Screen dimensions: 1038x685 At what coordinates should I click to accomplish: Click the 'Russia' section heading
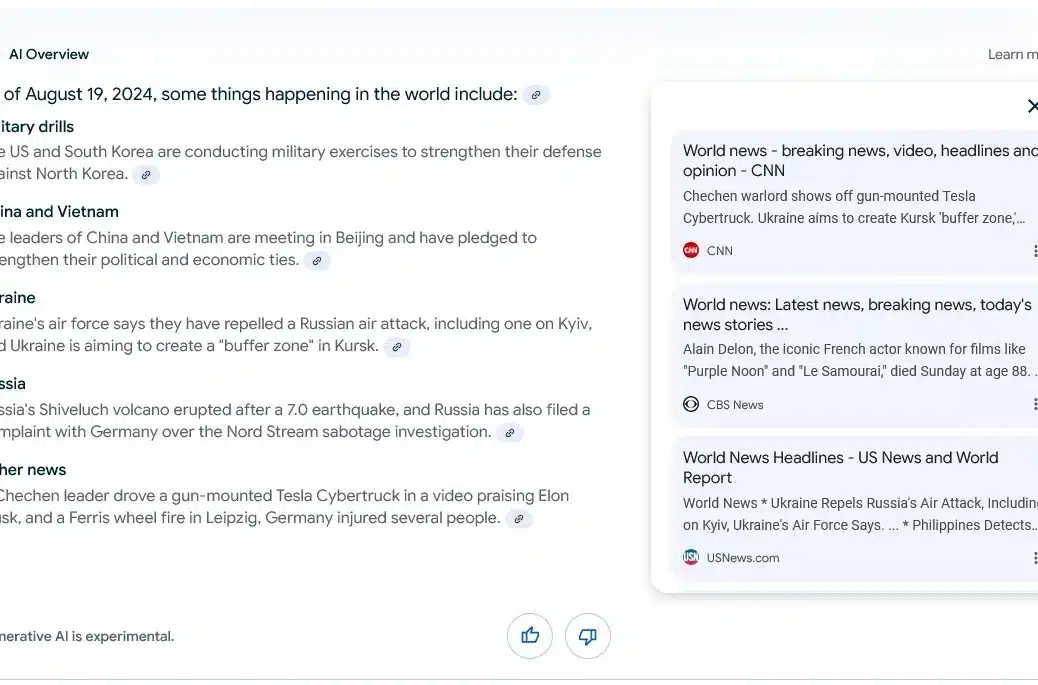[x=13, y=384]
